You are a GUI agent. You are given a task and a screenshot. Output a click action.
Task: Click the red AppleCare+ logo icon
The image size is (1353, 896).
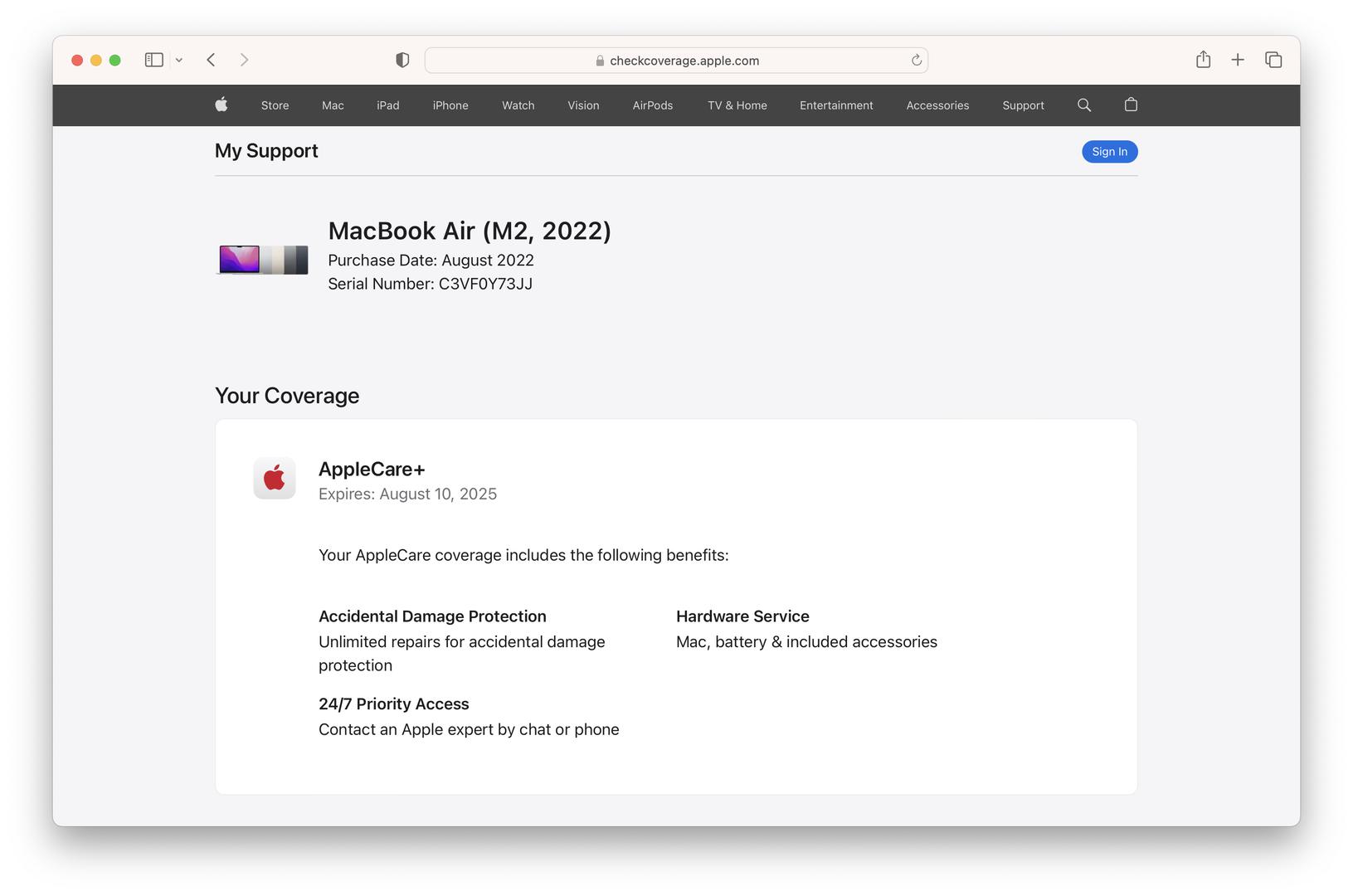pyautogui.click(x=275, y=479)
